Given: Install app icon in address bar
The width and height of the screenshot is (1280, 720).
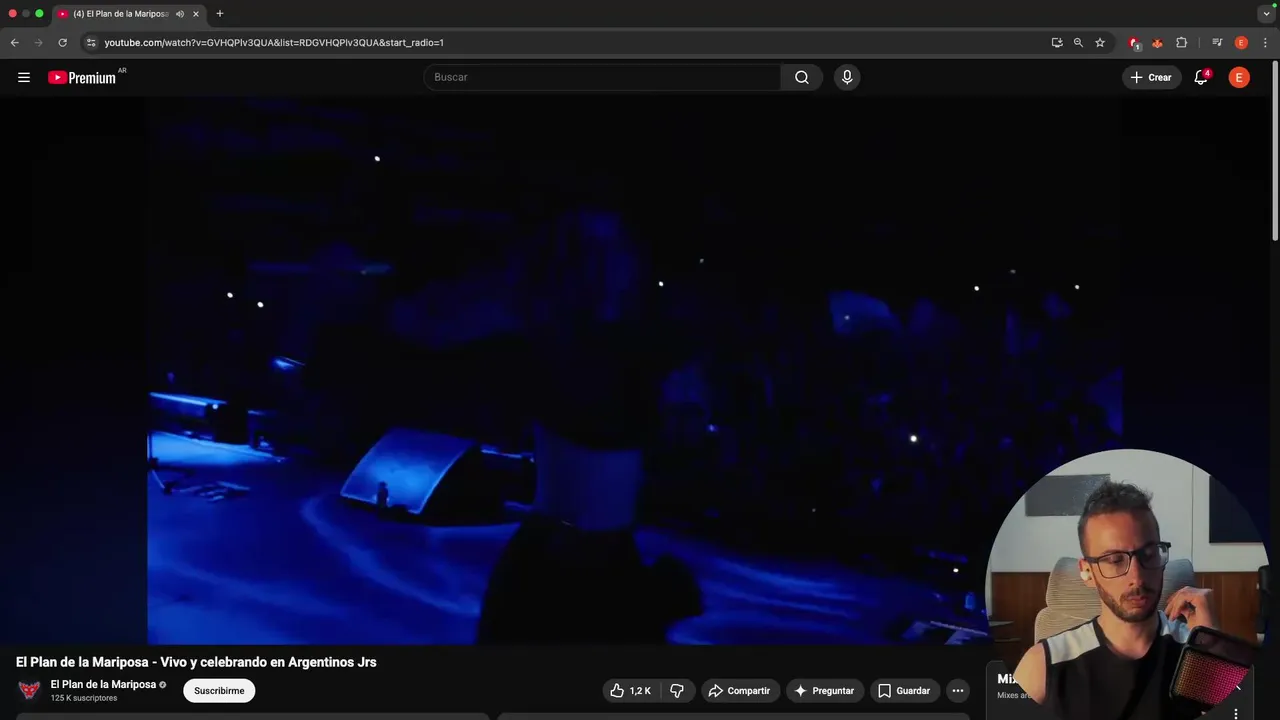Looking at the screenshot, I should click(x=1057, y=42).
